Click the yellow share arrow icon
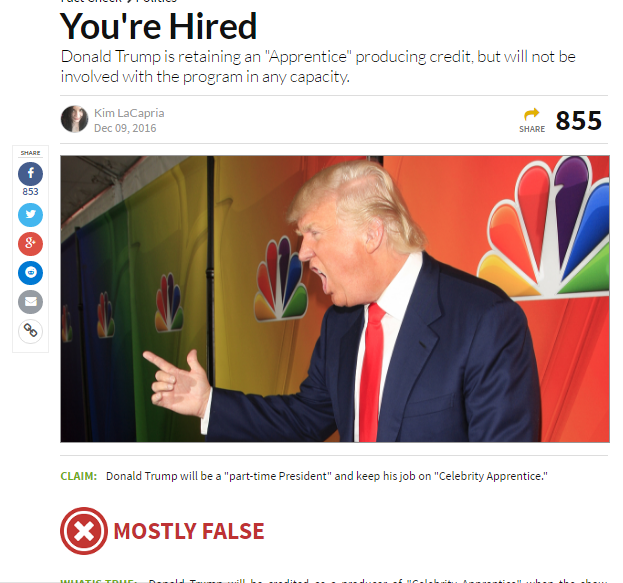Screen dimensions: 623x583 (x=532, y=114)
